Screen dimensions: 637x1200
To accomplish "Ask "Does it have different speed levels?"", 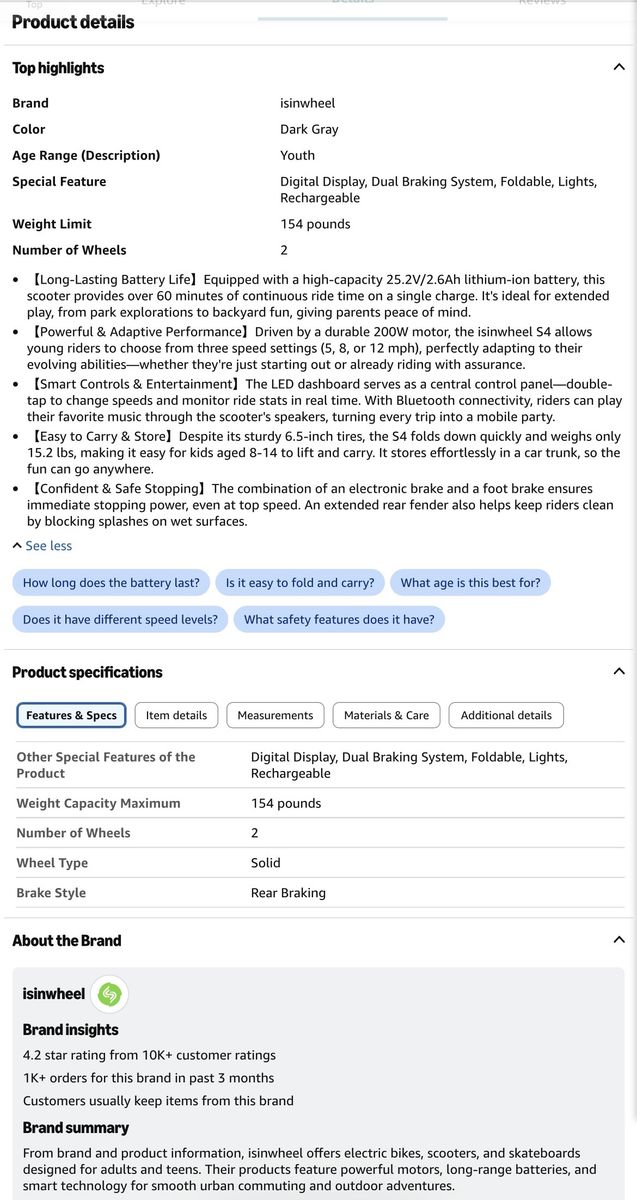I will pos(120,620).
